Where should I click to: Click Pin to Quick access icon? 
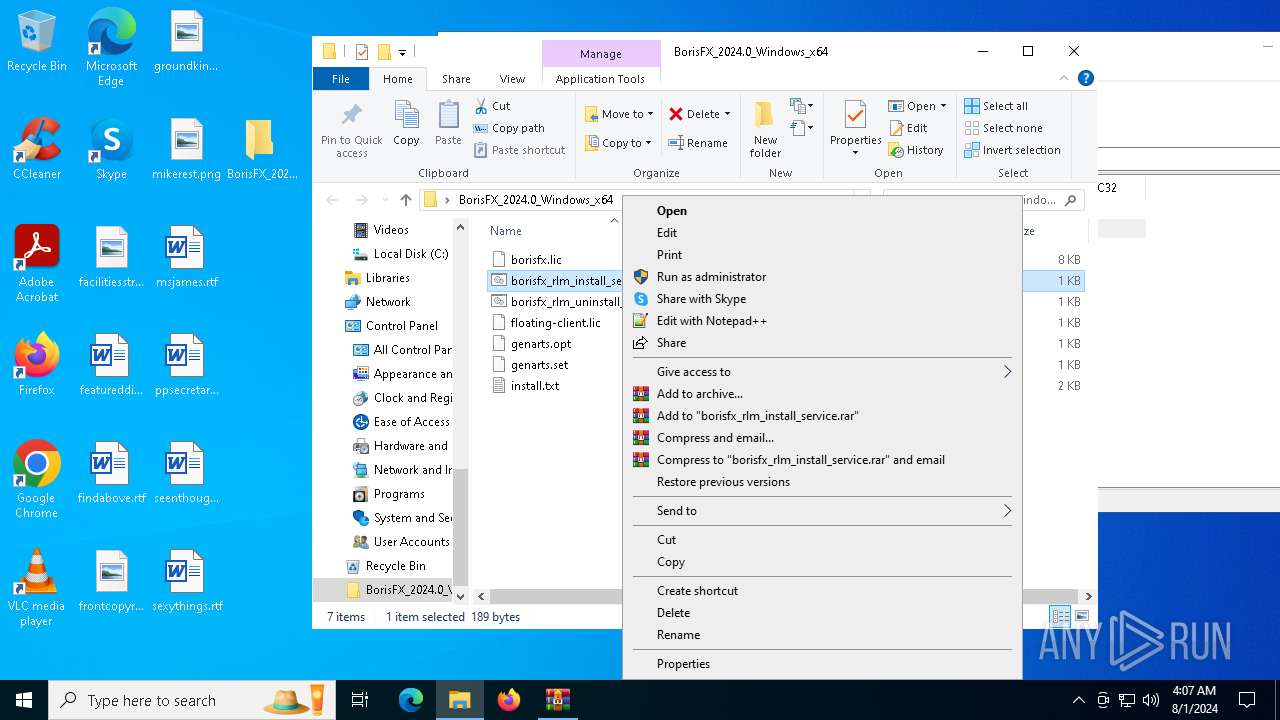[351, 114]
